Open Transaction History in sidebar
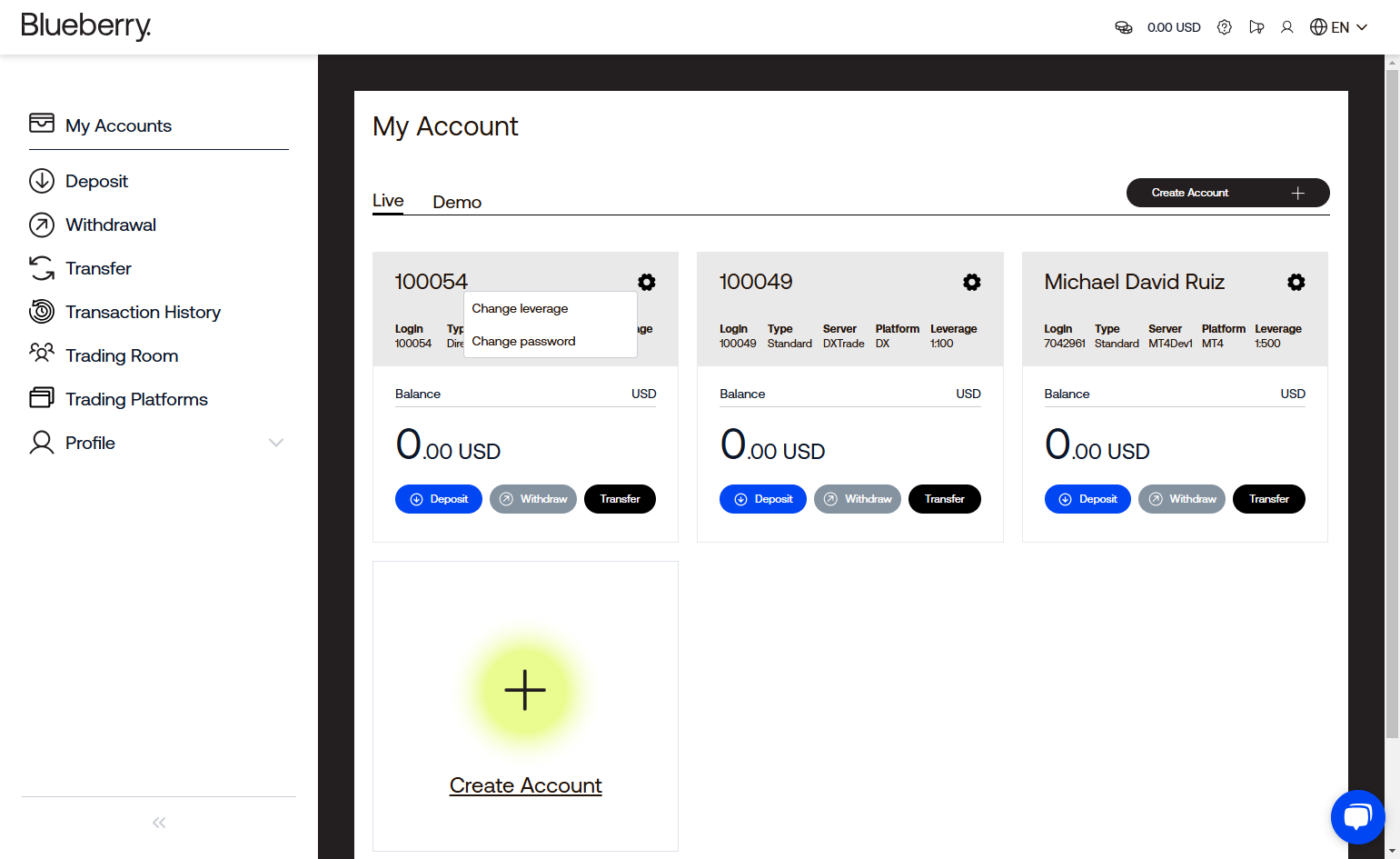This screenshot has width=1400, height=859. click(x=143, y=312)
